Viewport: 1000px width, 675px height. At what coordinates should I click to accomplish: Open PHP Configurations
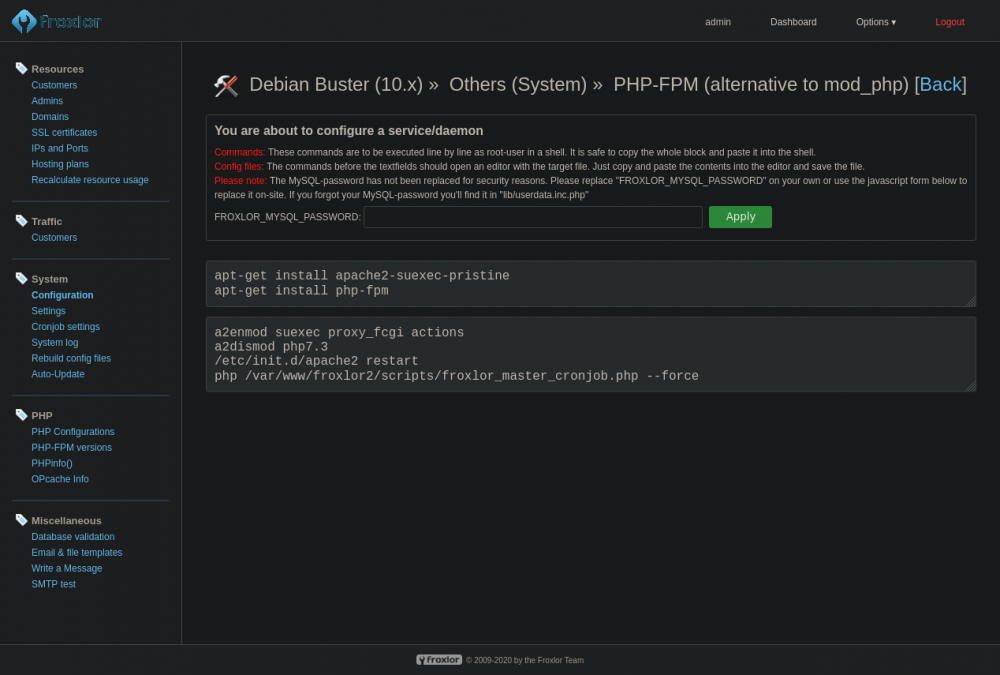pyautogui.click(x=73, y=431)
